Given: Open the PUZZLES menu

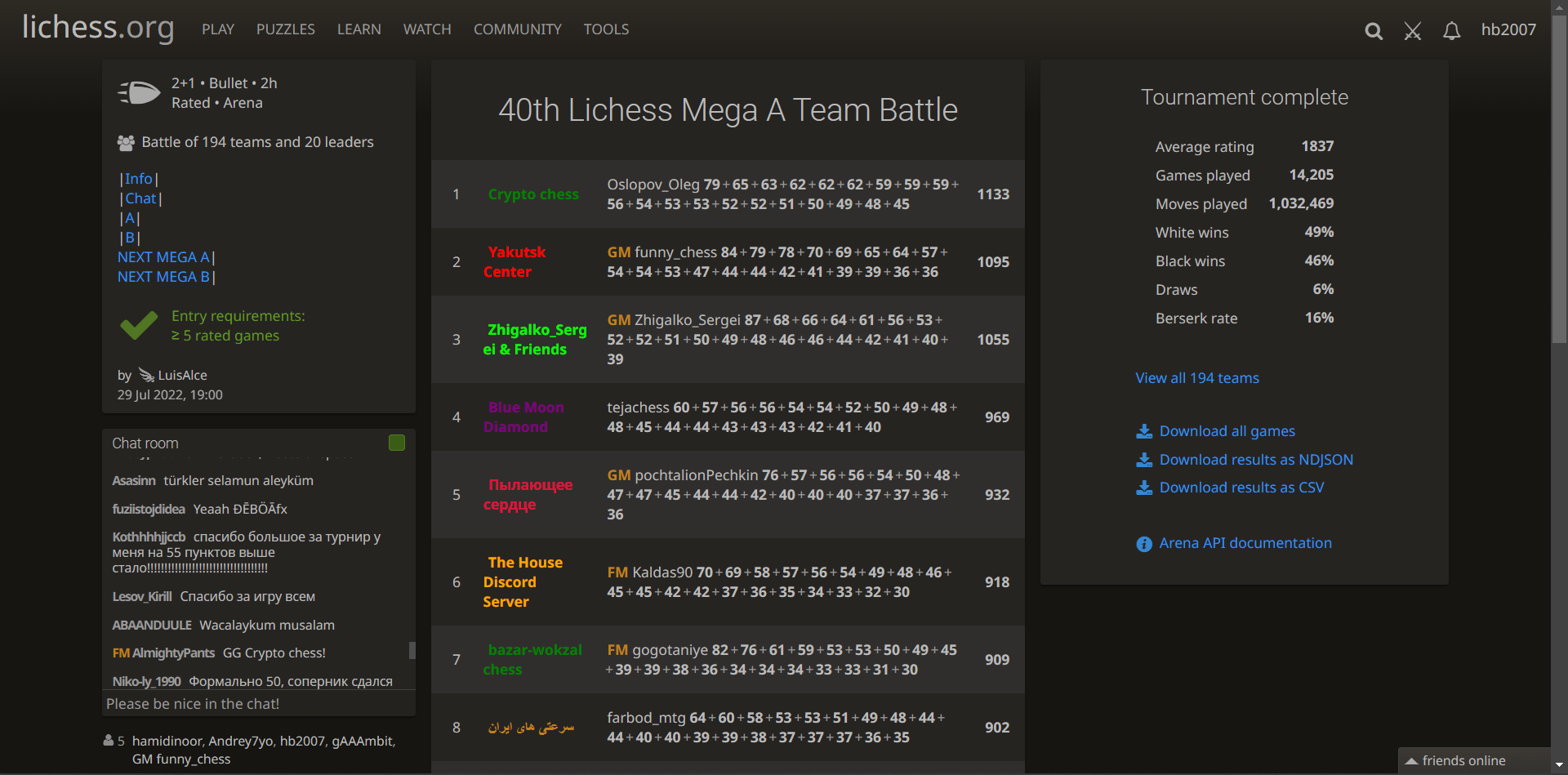Looking at the screenshot, I should click(286, 29).
